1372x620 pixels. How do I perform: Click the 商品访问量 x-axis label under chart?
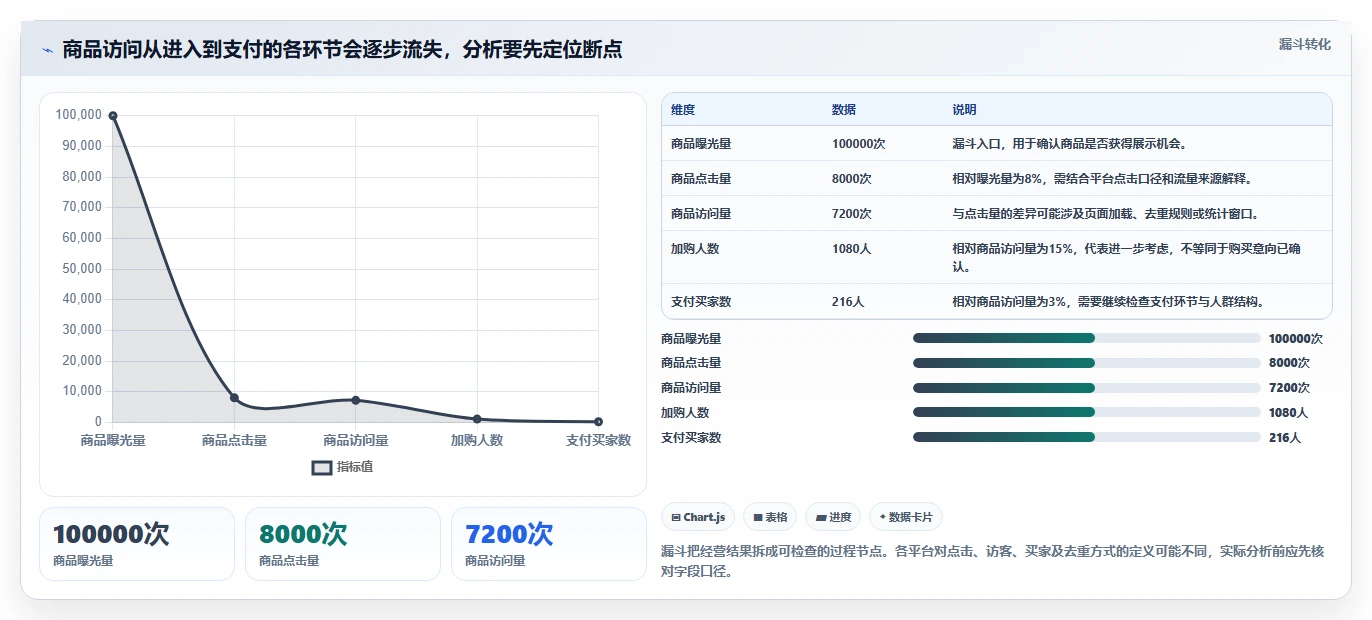[356, 440]
